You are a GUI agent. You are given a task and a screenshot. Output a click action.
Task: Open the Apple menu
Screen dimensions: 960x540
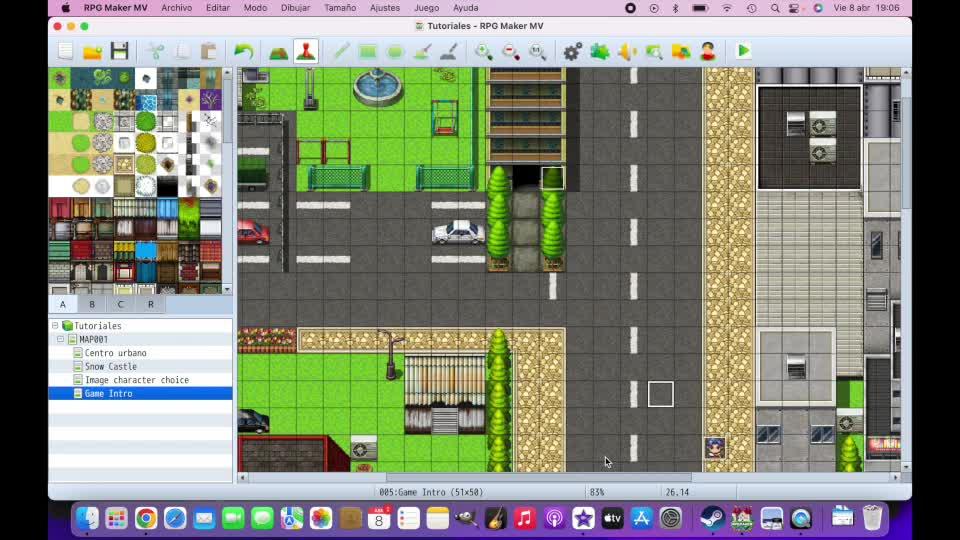(66, 8)
